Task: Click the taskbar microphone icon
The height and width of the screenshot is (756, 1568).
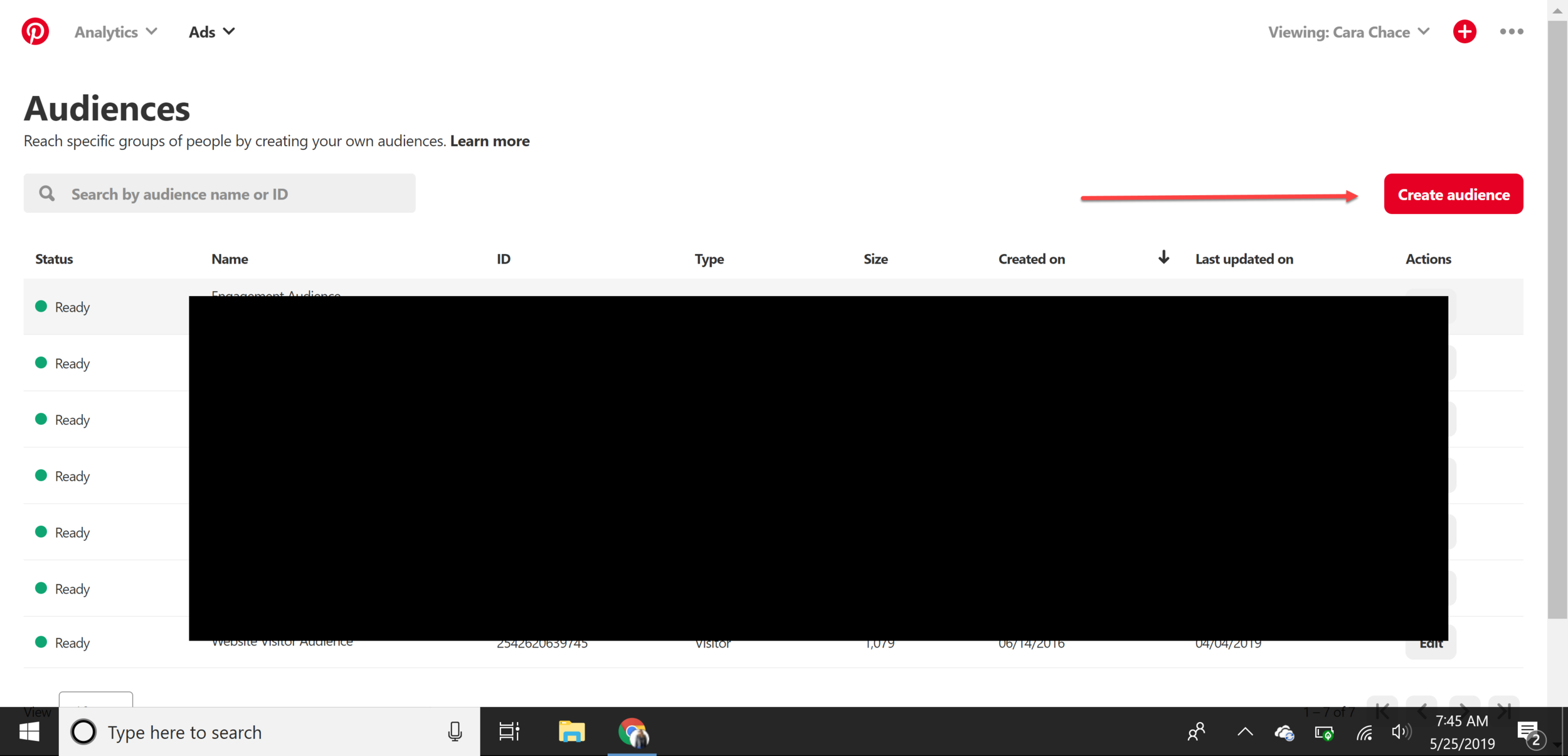Action: pyautogui.click(x=455, y=732)
